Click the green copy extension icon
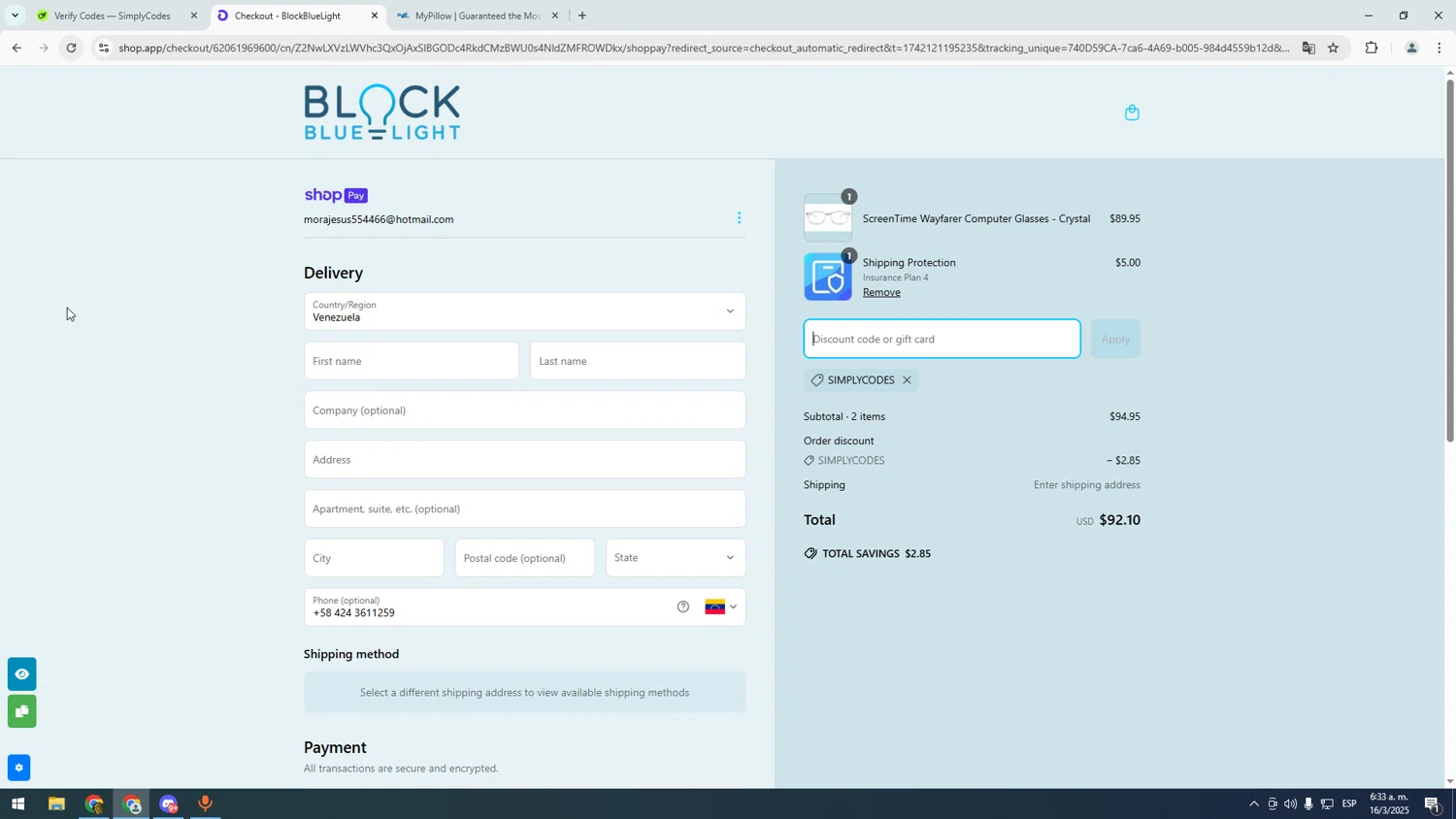This screenshot has width=1456, height=819. tap(21, 711)
